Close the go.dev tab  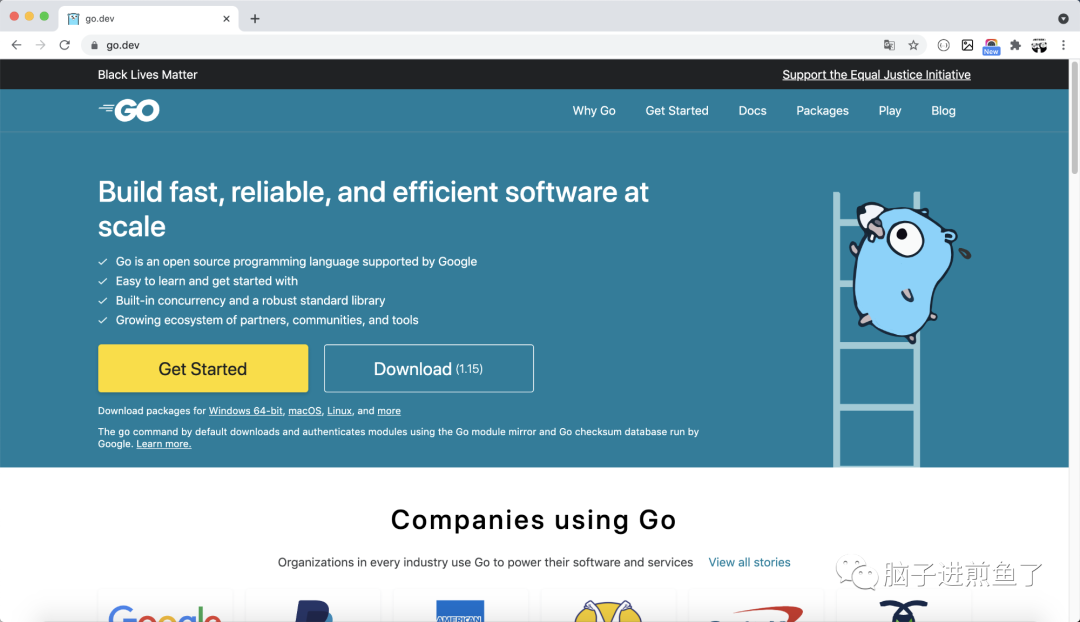click(x=227, y=19)
